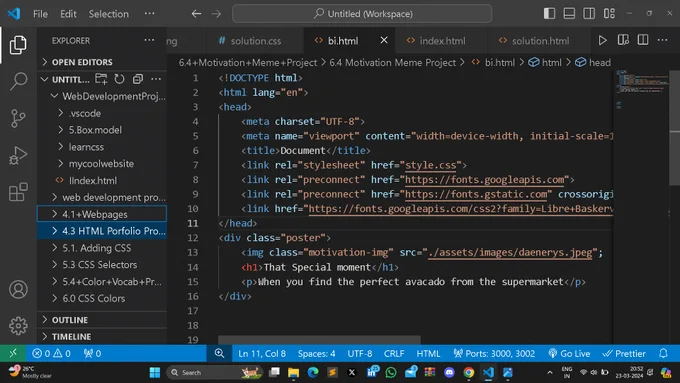Viewport: 680px width, 383px height.
Task: Show errors and warnings count
Action: pyautogui.click(x=52, y=354)
